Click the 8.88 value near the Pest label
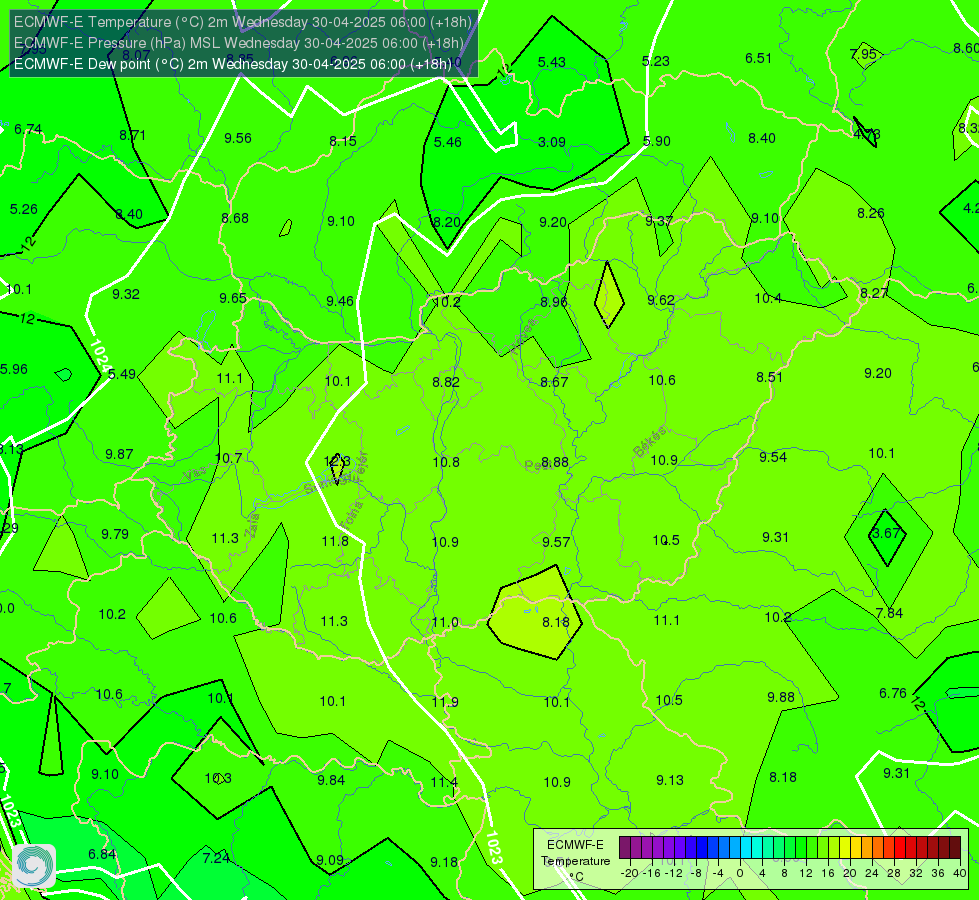This screenshot has height=900, width=979. (555, 462)
